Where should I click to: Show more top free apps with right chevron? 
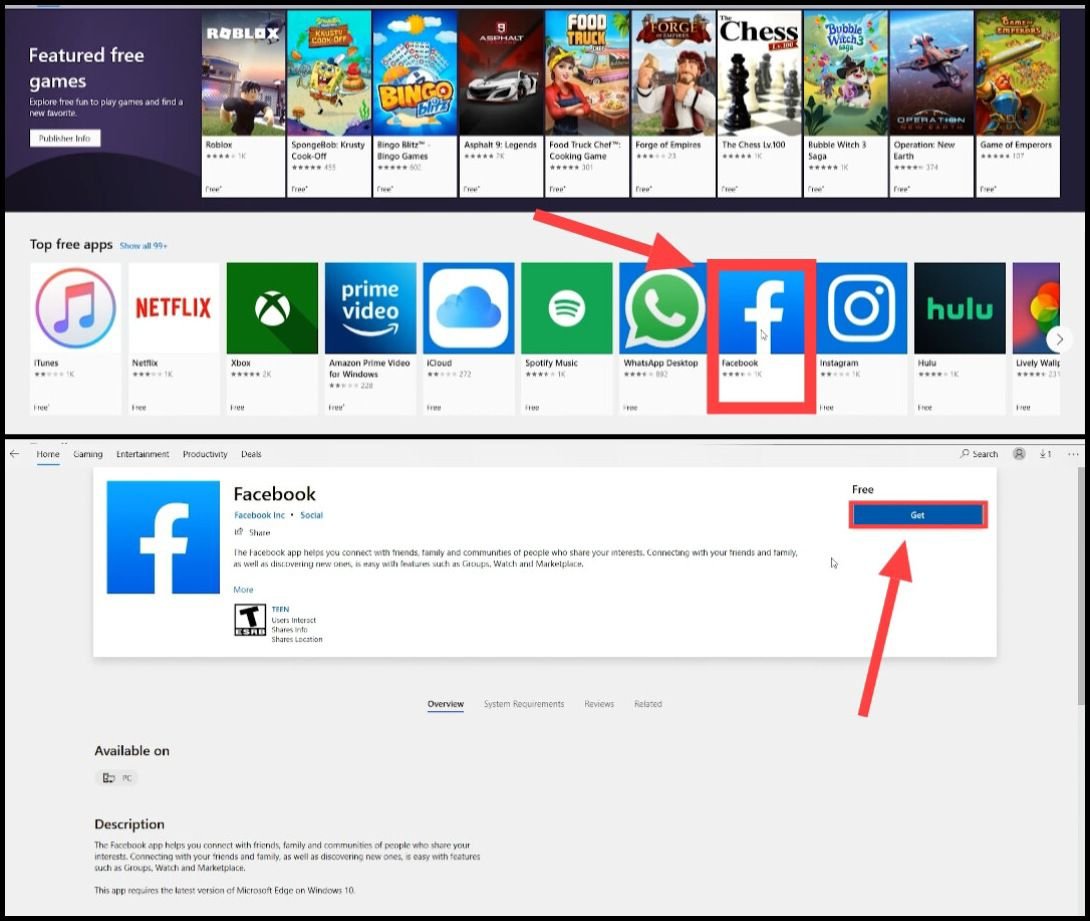click(x=1059, y=339)
